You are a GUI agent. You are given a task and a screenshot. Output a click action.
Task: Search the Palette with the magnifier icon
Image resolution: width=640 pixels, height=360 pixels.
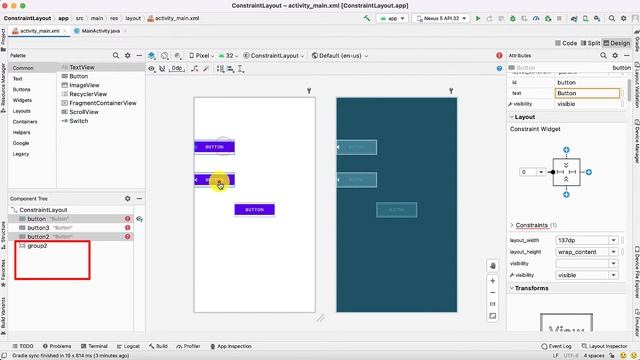point(116,56)
